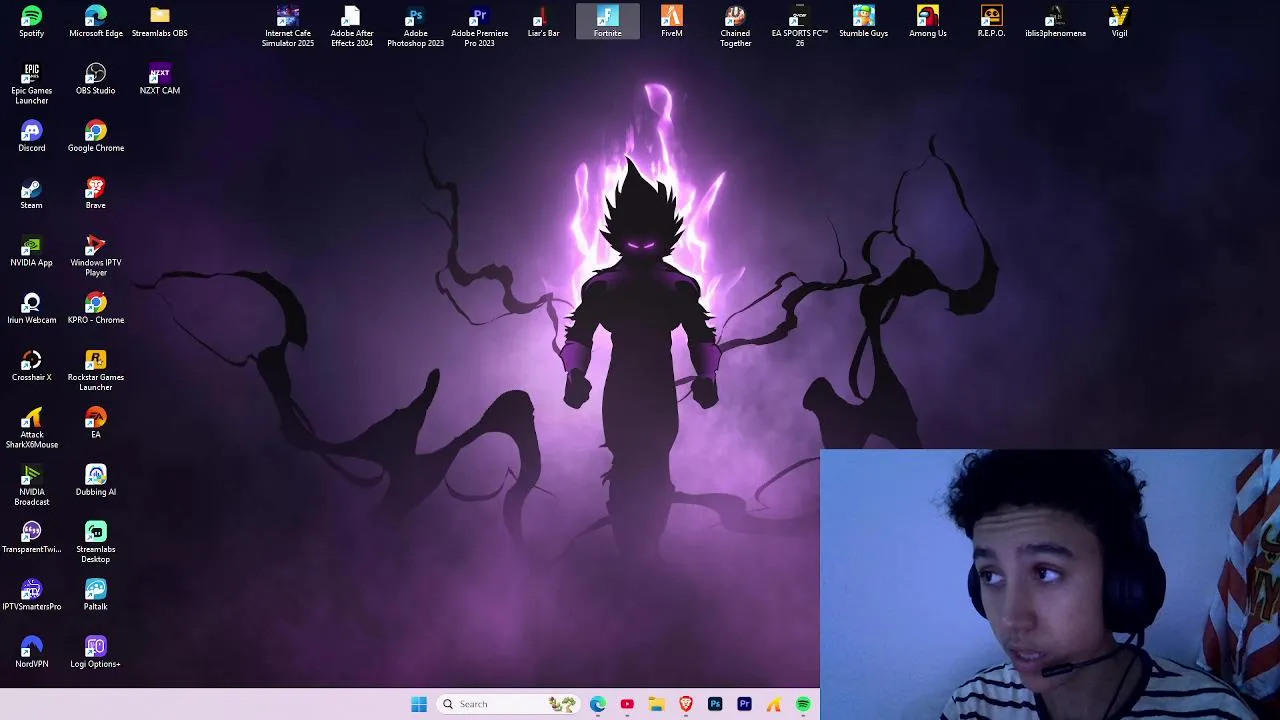
Task: Open the Stumble Guys icon
Action: 863,22
